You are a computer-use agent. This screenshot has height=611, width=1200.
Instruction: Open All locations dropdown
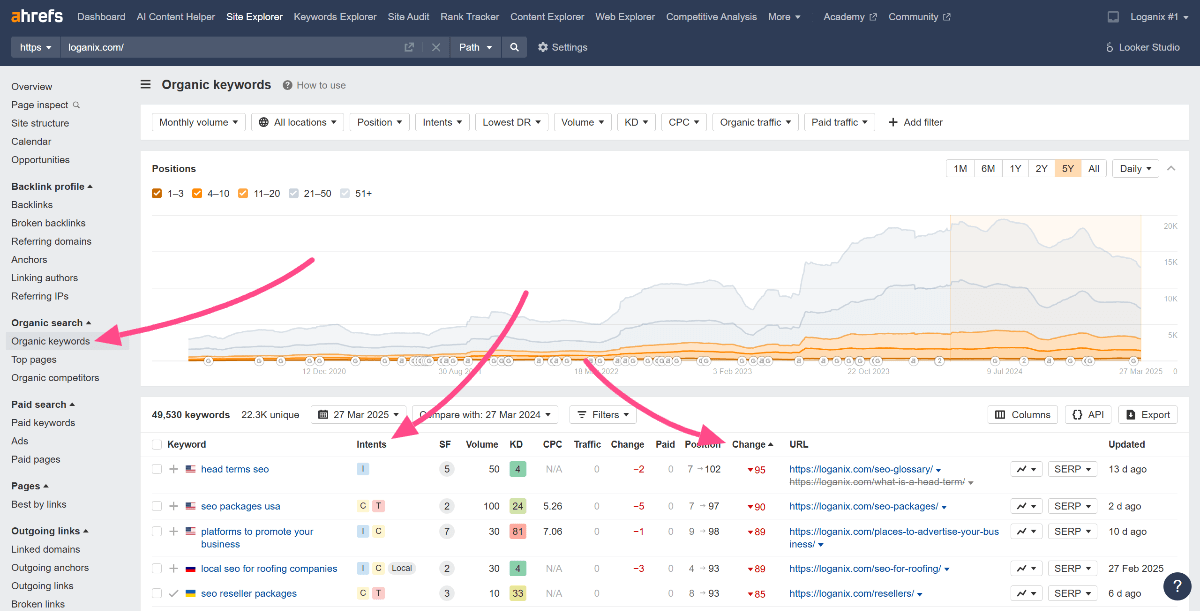point(297,122)
